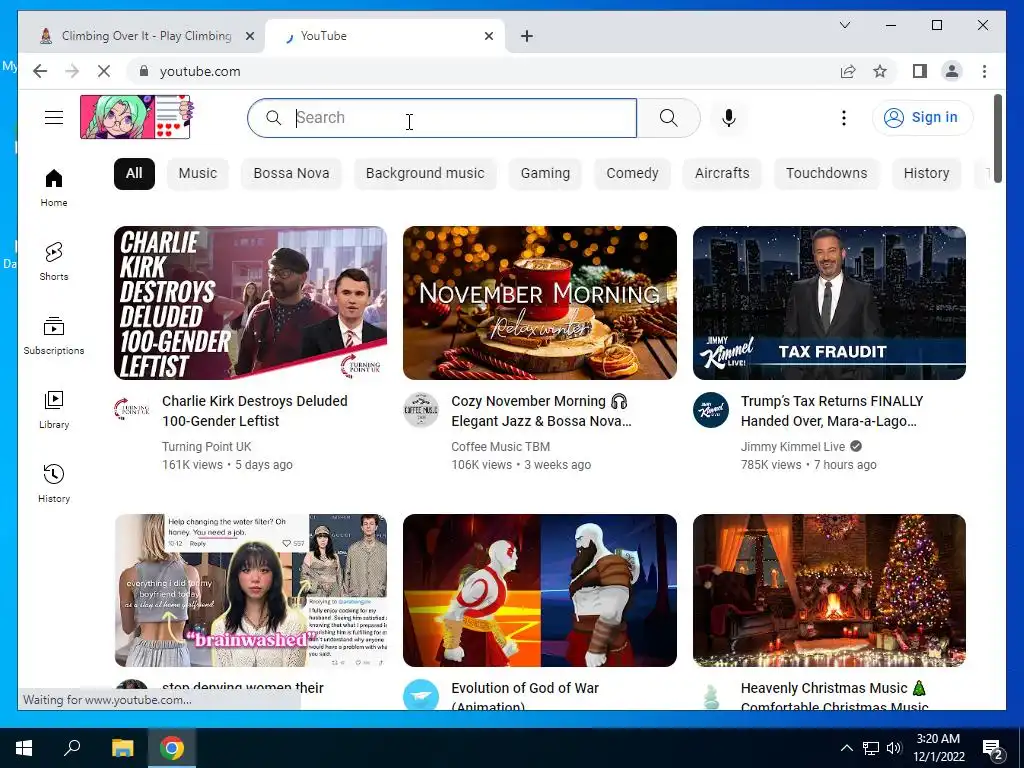Viewport: 1024px width, 768px height.
Task: Open Coffee Music TBM channel name
Action: pyautogui.click(x=500, y=447)
